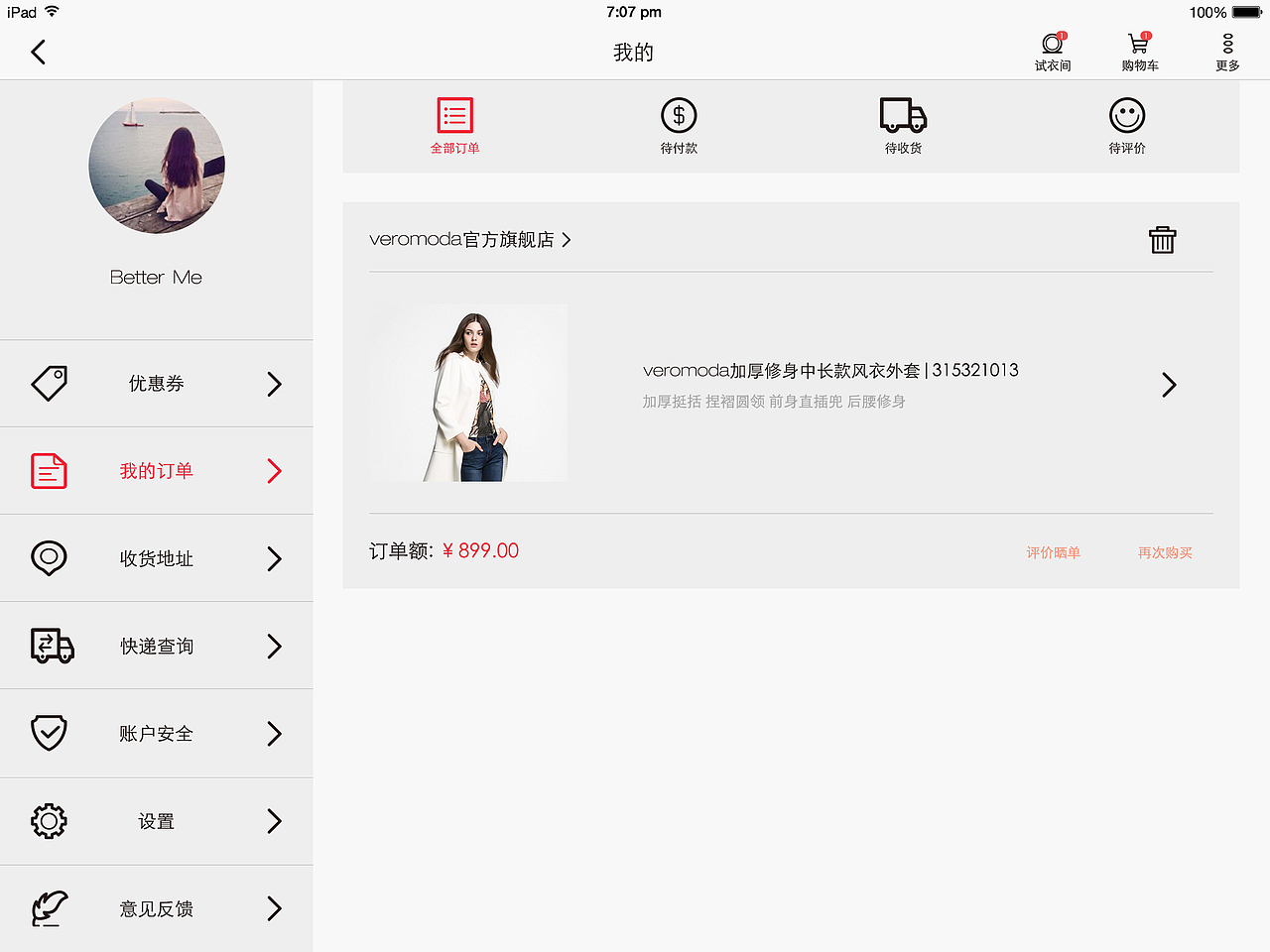This screenshot has height=952, width=1270.
Task: Expand the 优惠券 row chevron
Action: pos(275,384)
